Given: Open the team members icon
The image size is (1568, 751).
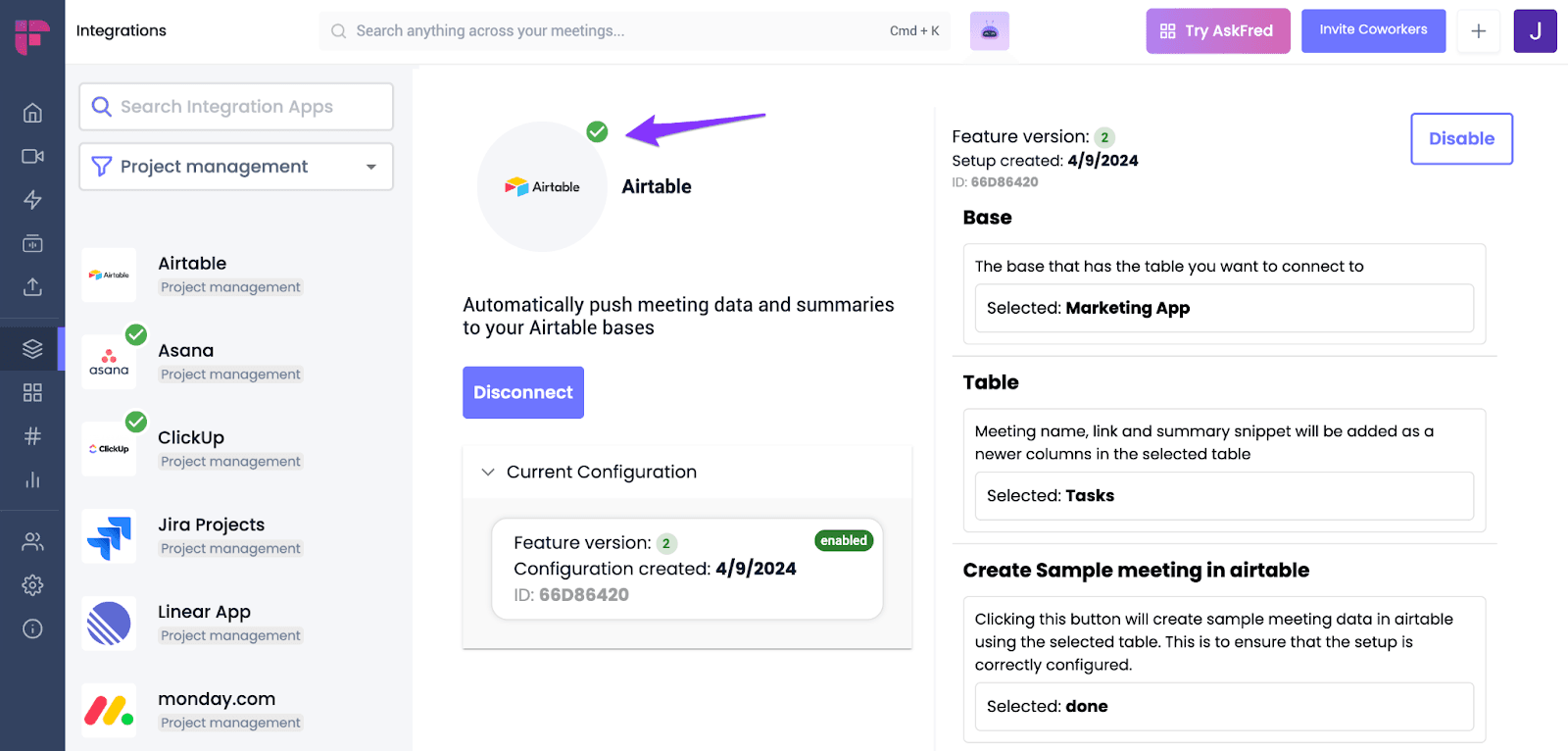Looking at the screenshot, I should 32,541.
